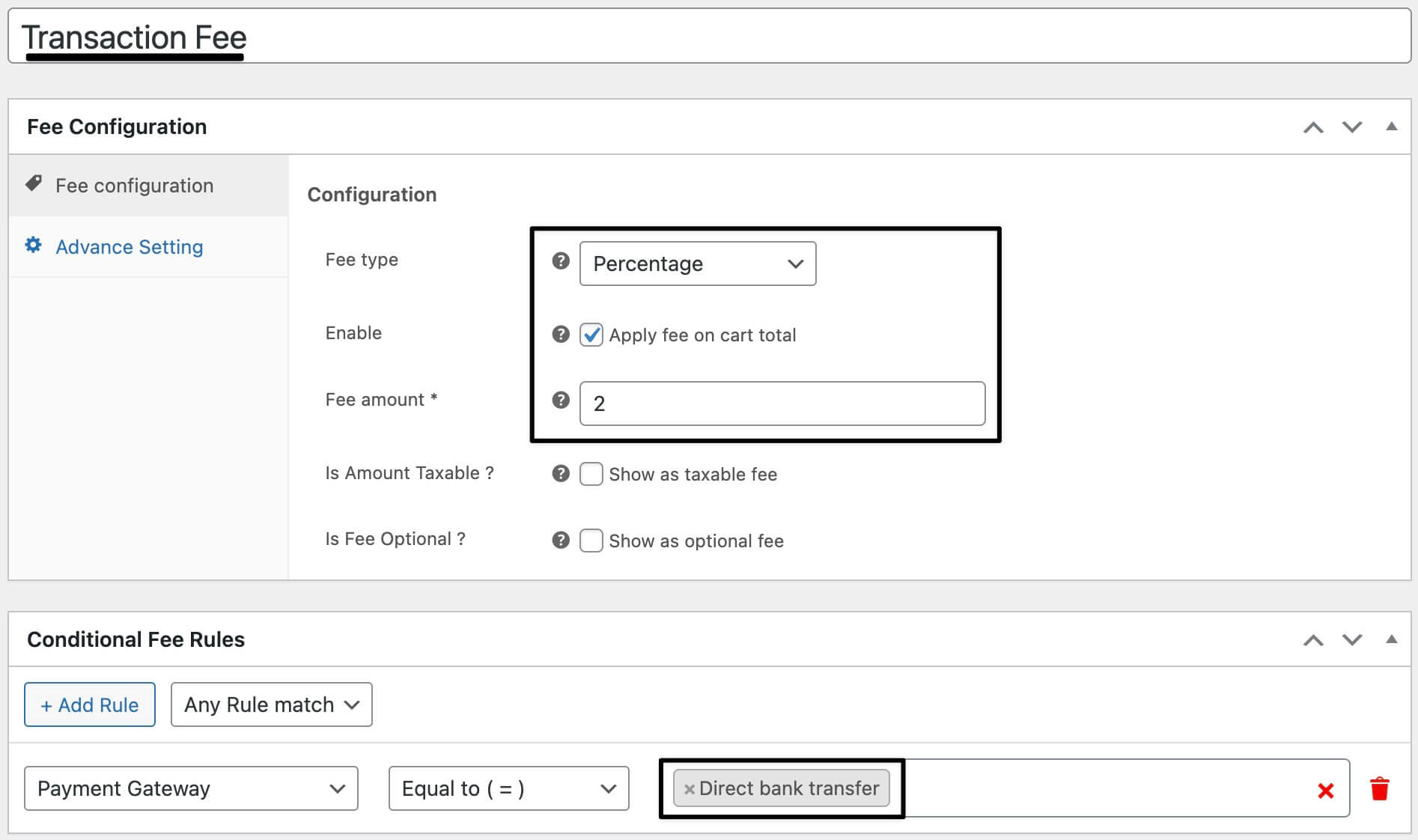Open the Payment Gateway condition dropdown
The image size is (1418, 840).
click(191, 788)
